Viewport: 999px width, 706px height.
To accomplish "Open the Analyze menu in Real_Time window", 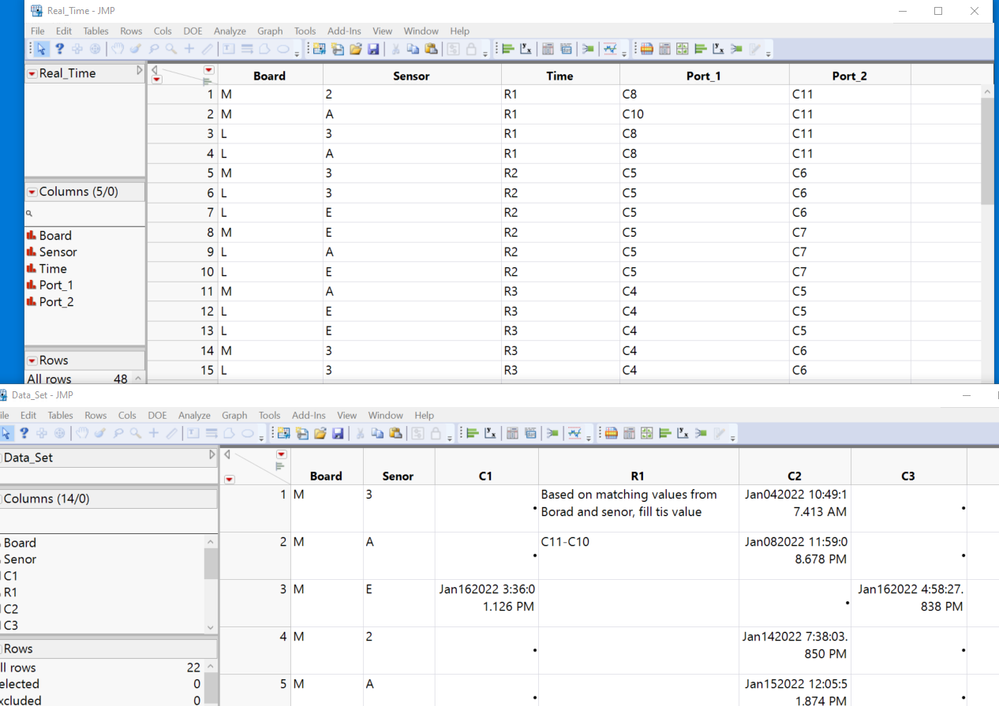I will (230, 31).
